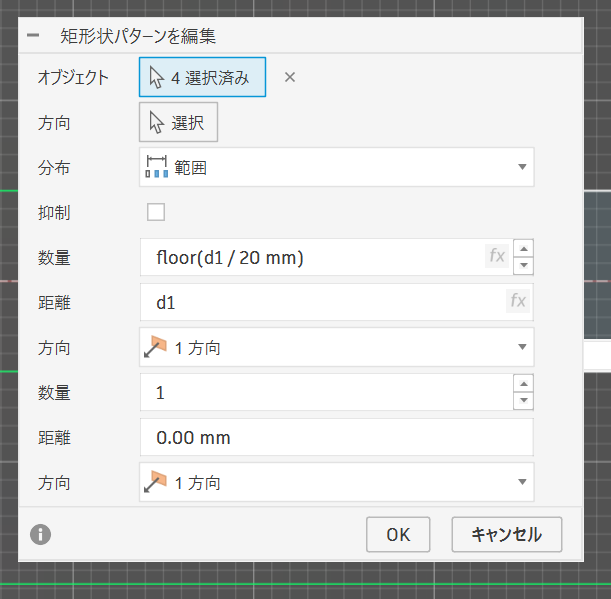Click the オブジェクト label

(73, 77)
